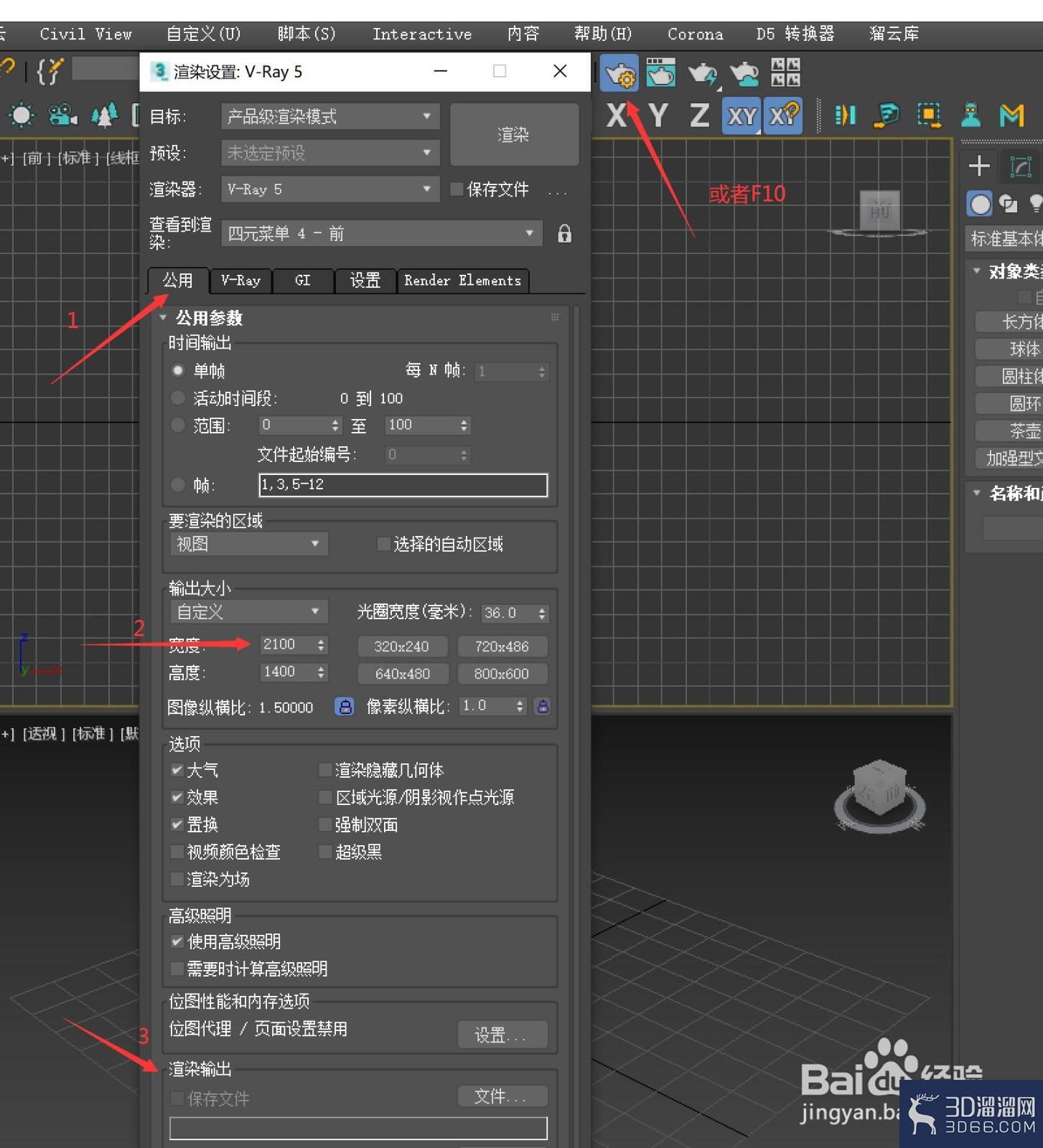Open the Create panel plus icon

979,166
